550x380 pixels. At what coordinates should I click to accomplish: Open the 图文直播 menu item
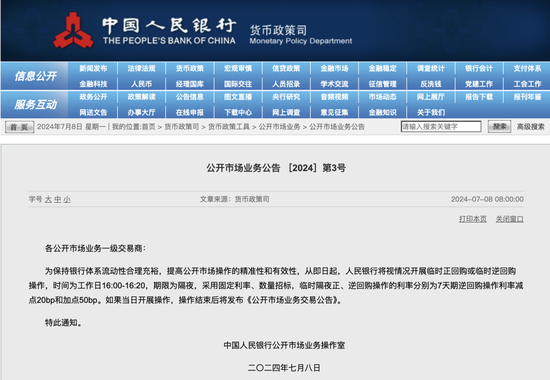point(238,97)
